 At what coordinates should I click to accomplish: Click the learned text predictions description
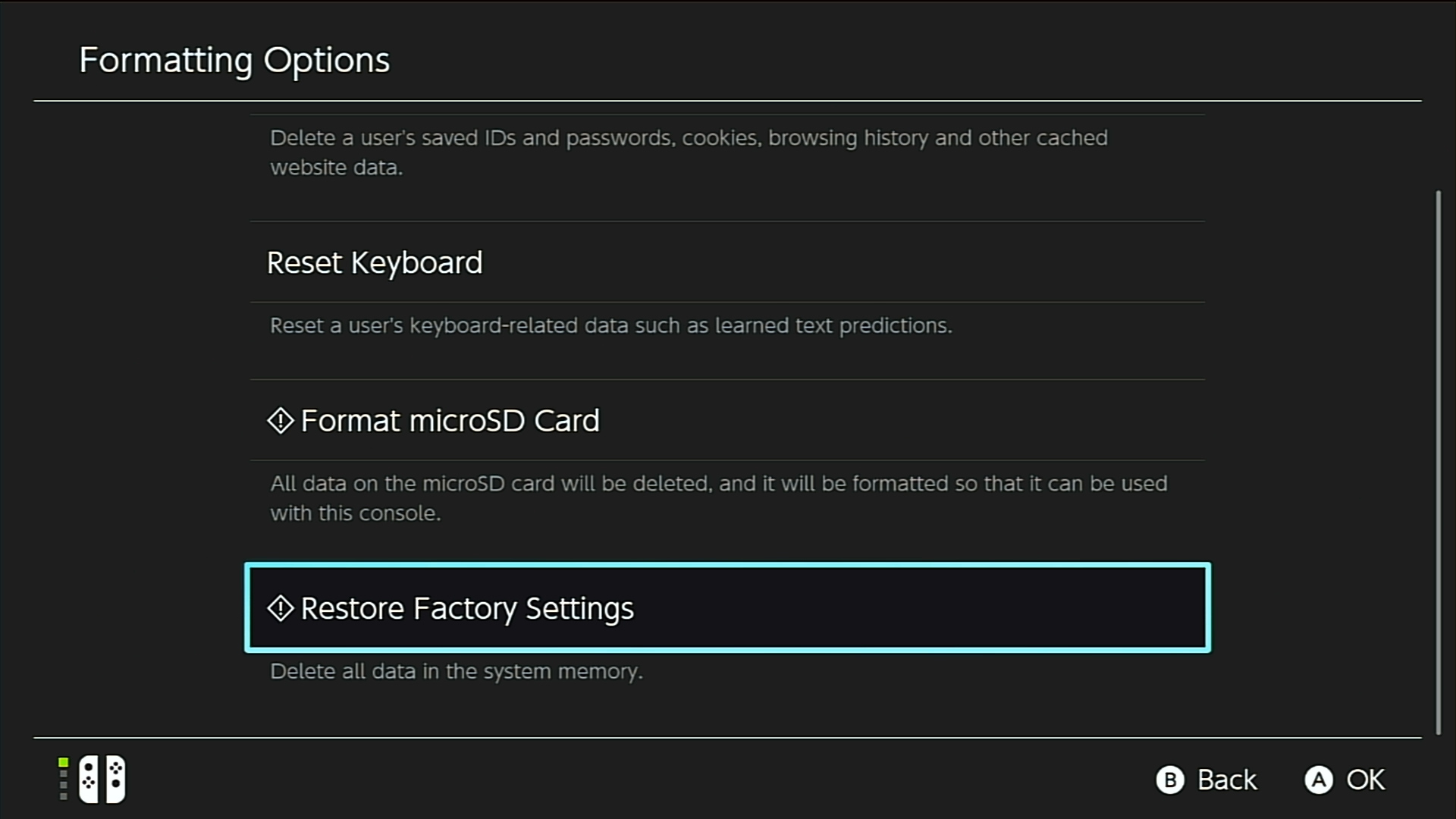tap(610, 325)
